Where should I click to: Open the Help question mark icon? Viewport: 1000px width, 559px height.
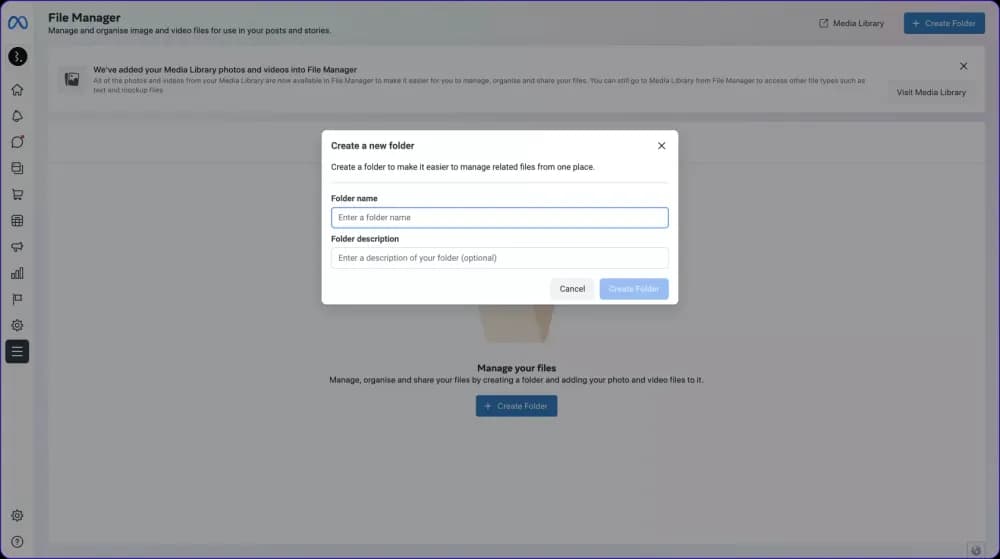click(x=17, y=542)
